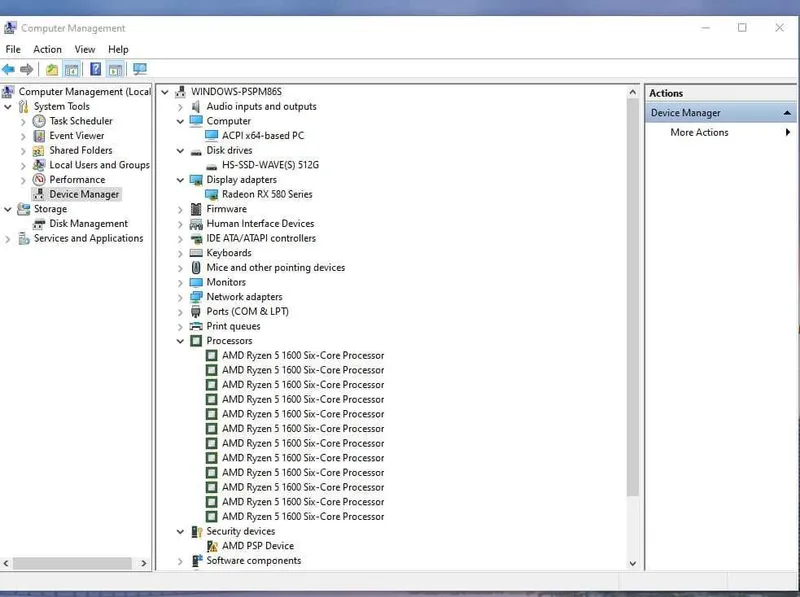Select Event Viewer icon in tree
The height and width of the screenshot is (597, 800).
pos(39,136)
